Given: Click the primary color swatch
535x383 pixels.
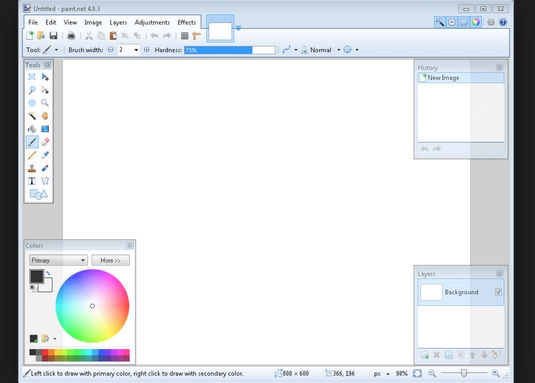Looking at the screenshot, I should pos(37,276).
